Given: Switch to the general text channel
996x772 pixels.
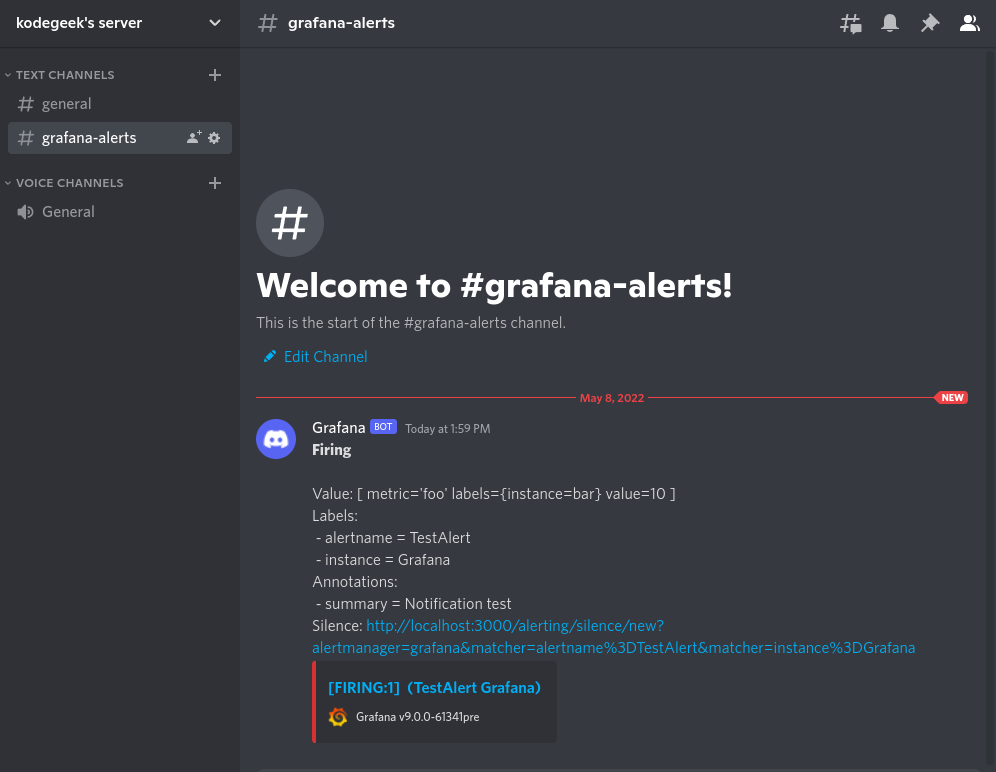Looking at the screenshot, I should click(x=66, y=104).
